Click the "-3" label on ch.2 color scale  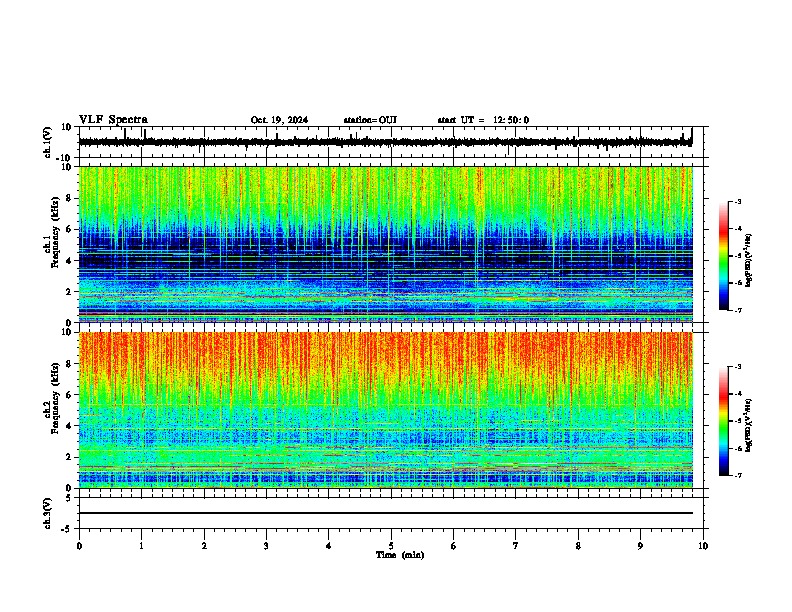pos(738,367)
